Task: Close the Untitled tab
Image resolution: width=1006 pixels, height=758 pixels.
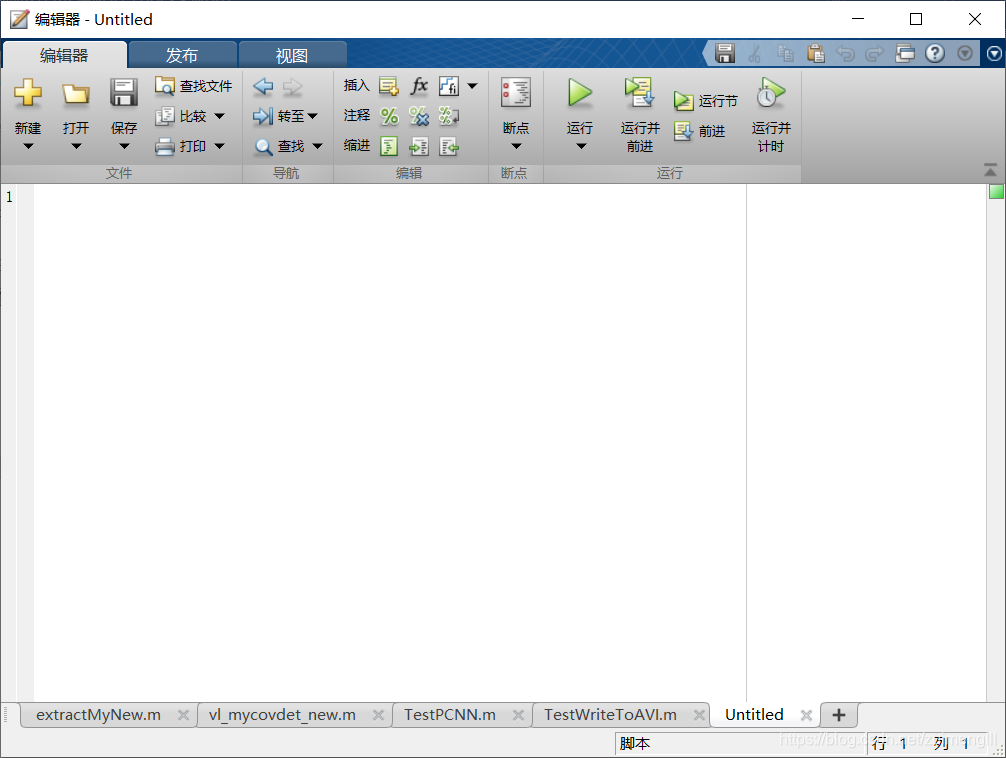Action: 806,715
